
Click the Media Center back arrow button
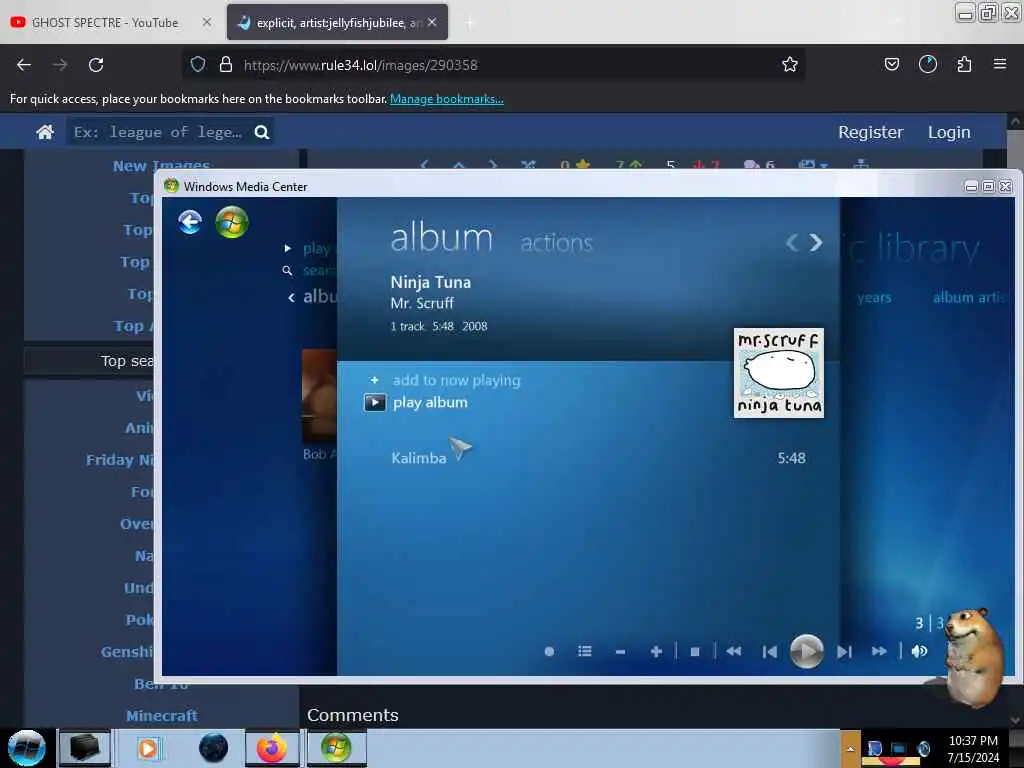click(x=190, y=222)
